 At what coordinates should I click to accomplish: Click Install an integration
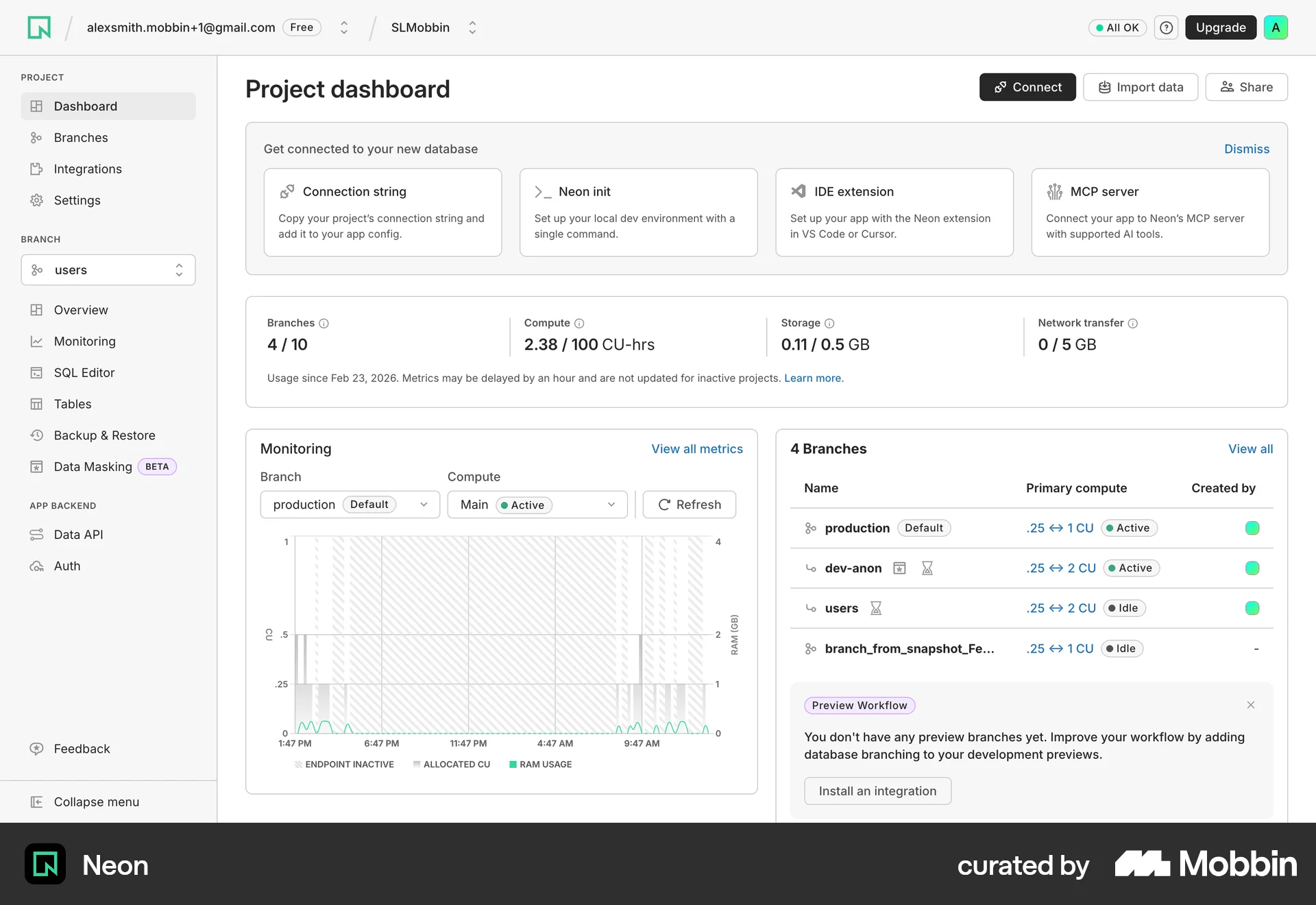pyautogui.click(x=877, y=791)
